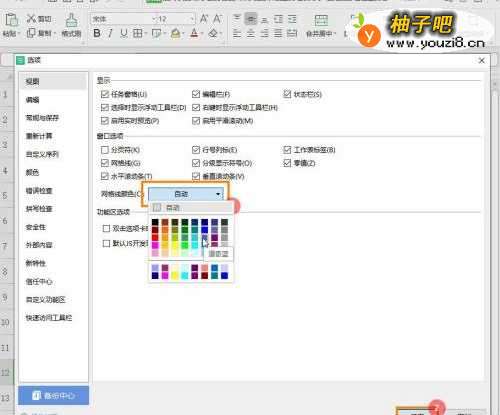Select the Underline toolbar icon
The width and height of the screenshot is (500, 415).
pyautogui.click(x=124, y=33)
